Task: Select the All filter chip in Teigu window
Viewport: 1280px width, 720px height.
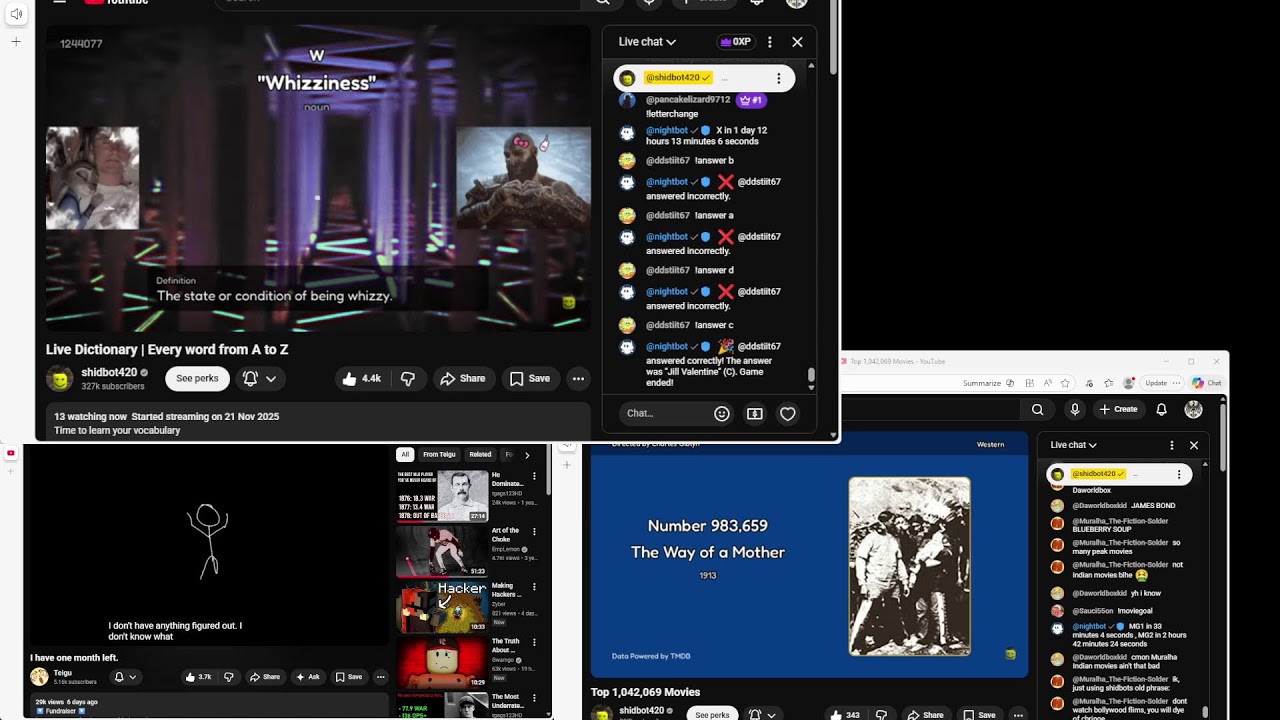Action: click(x=405, y=454)
